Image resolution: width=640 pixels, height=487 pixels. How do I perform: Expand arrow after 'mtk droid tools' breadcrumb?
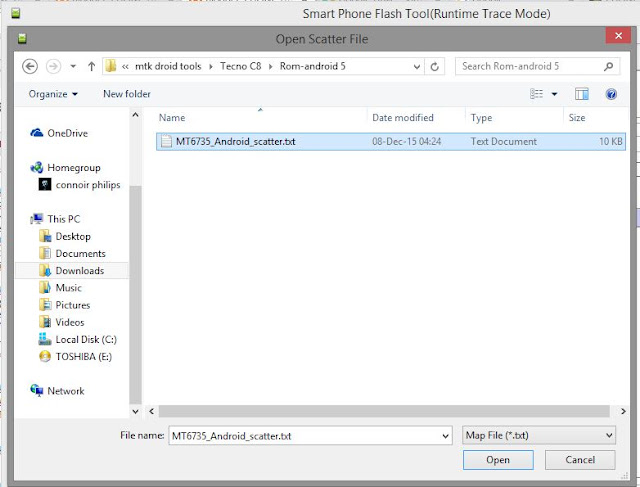click(211, 67)
